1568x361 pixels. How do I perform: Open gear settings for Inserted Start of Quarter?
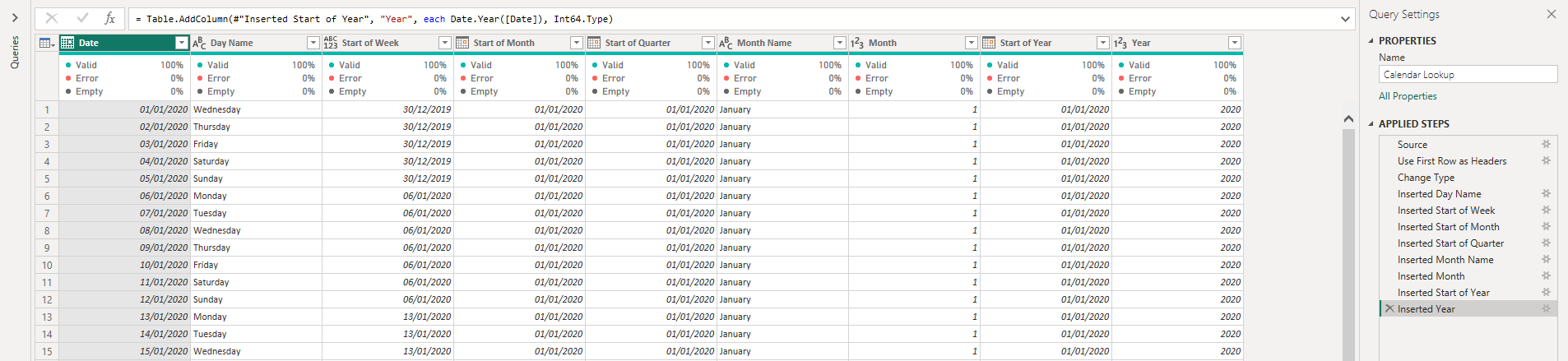tap(1546, 243)
